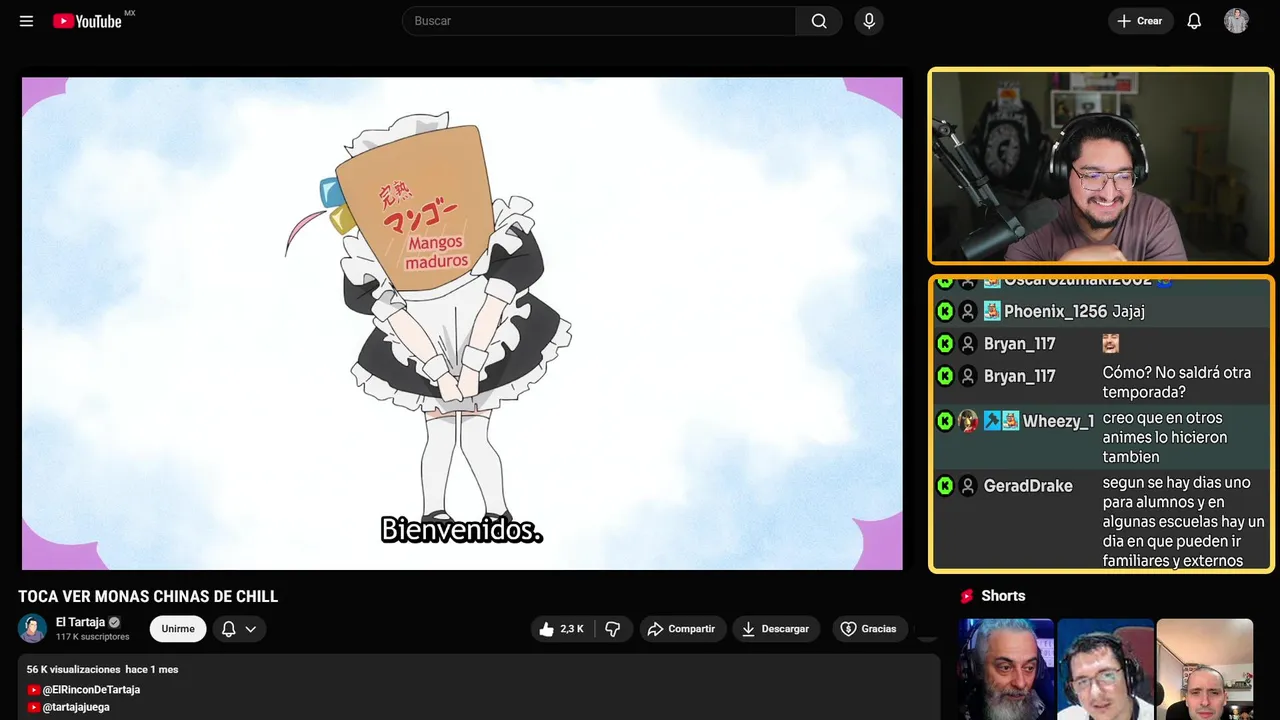Open account avatar menu
This screenshot has width=1280, height=720.
point(1236,21)
